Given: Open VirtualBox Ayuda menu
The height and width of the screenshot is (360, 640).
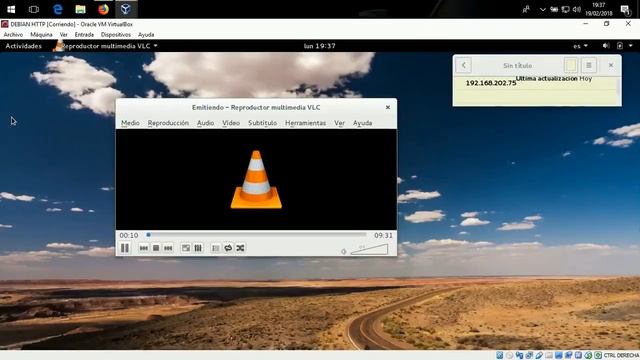Looking at the screenshot, I should click(x=146, y=35).
